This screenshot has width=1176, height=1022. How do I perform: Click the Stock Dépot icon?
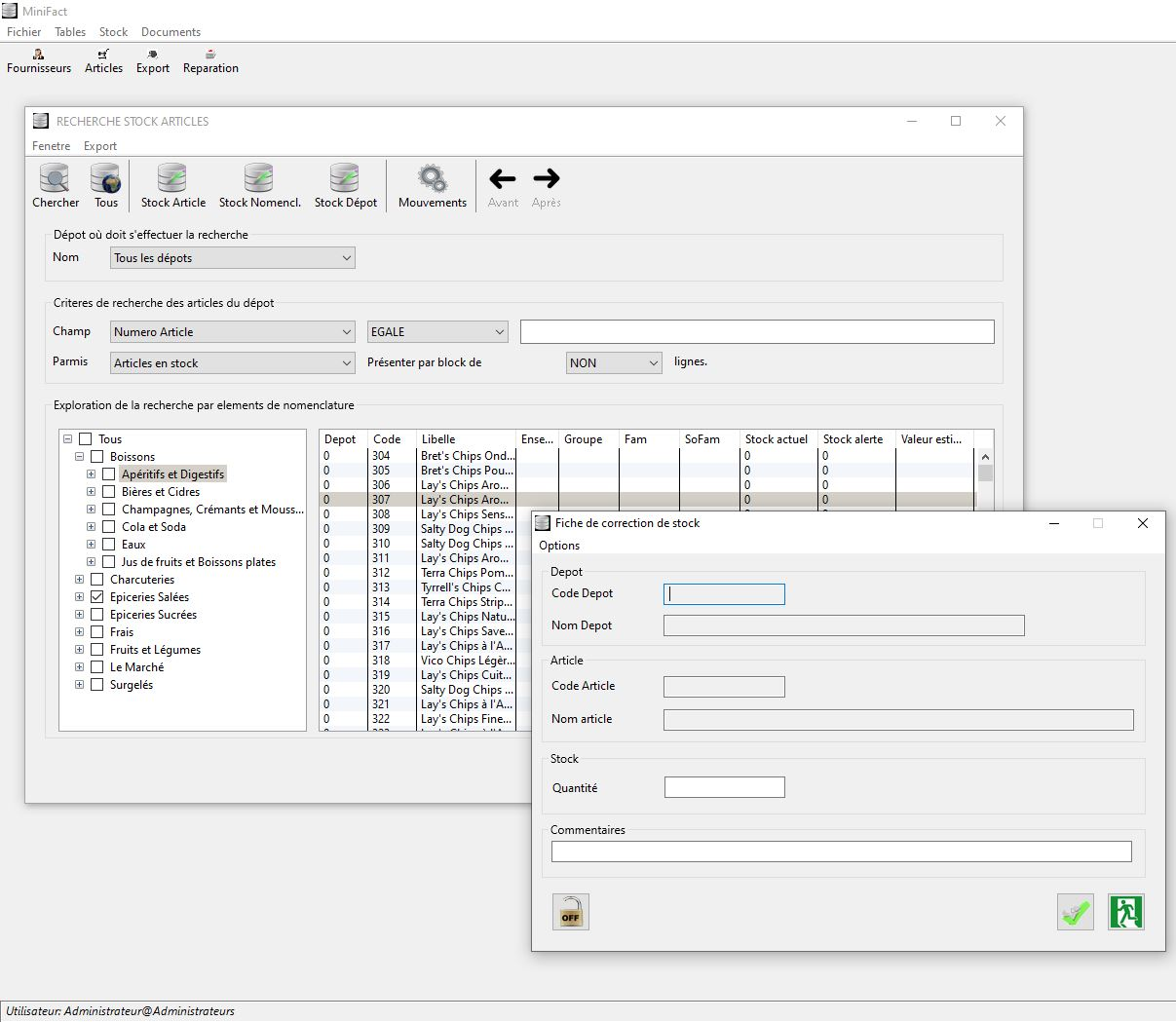pyautogui.click(x=345, y=180)
